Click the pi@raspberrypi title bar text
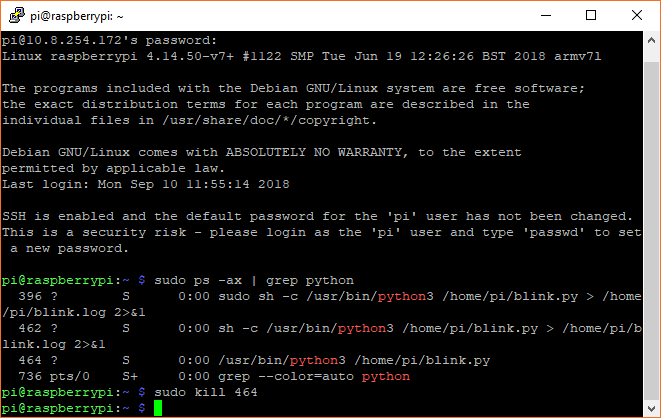Screen dimensions: 661x418 point(77,16)
